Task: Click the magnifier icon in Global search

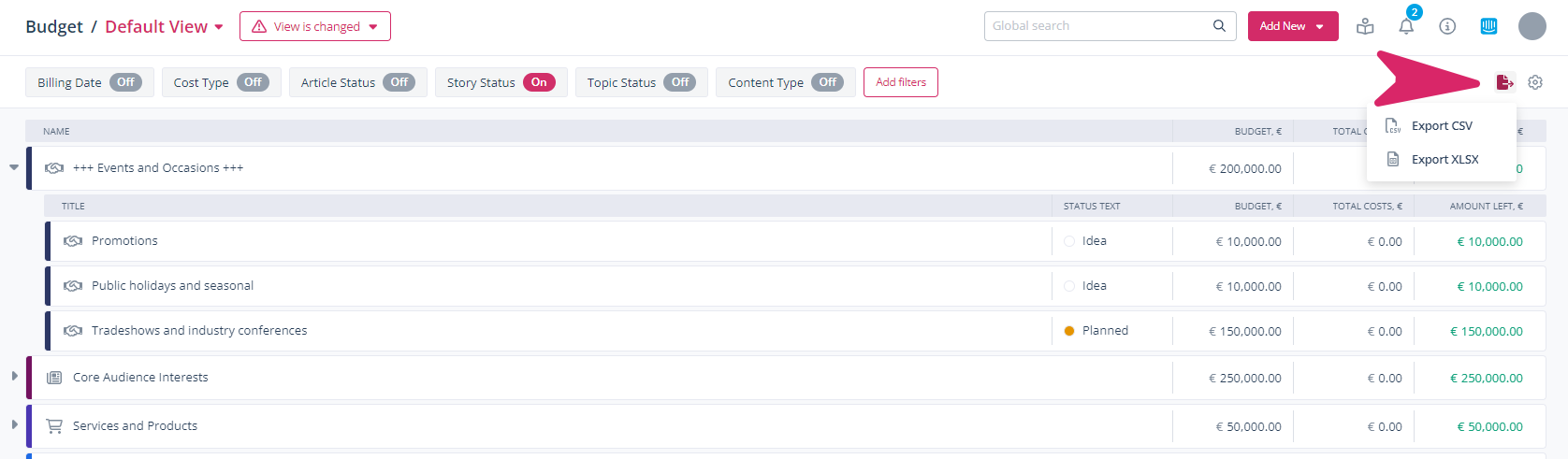Action: click(x=1219, y=26)
